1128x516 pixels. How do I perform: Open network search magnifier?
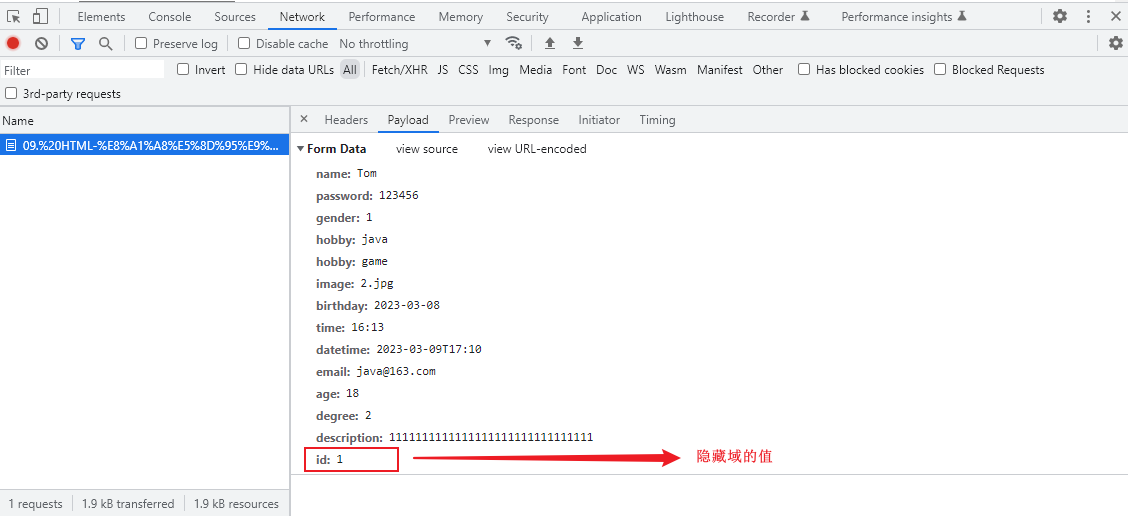pos(106,43)
